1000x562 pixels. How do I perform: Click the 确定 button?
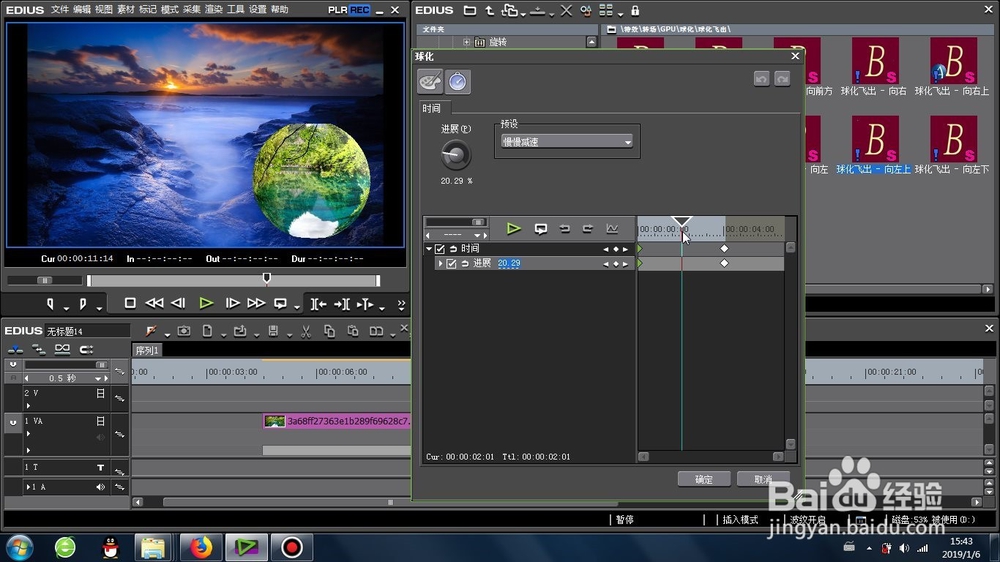704,479
